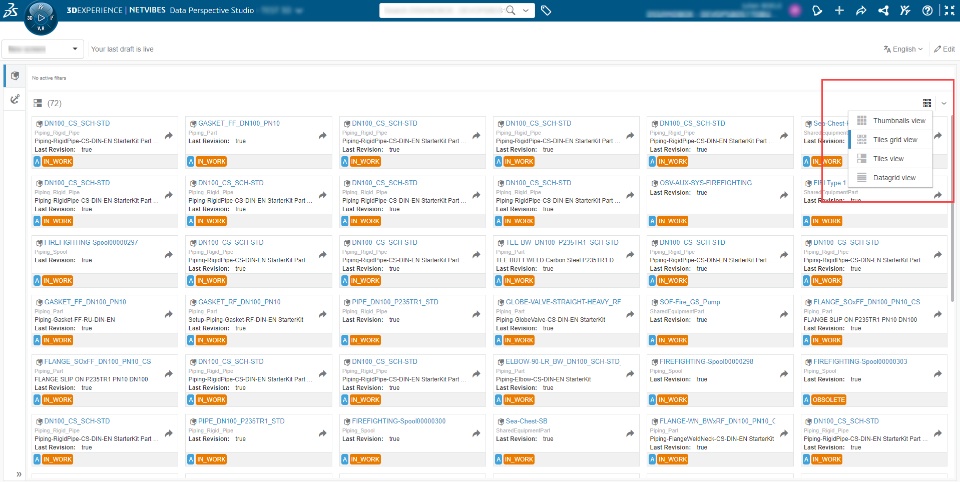Select the objects cube sidebar tab
Viewport: 960px width, 482px height.
tap(15, 76)
